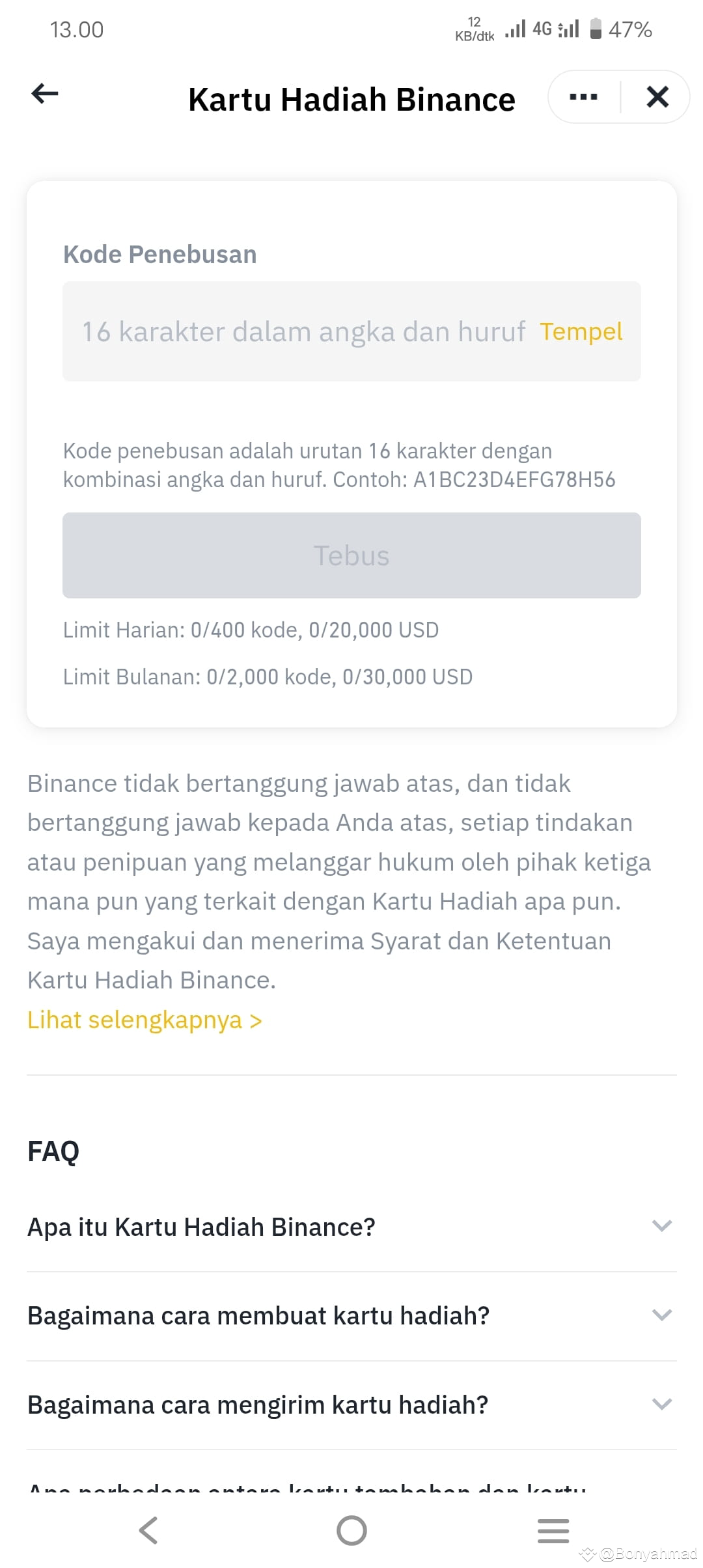Tap Android navigation back chevron
This screenshot has width=703, height=1568.
148,1530
